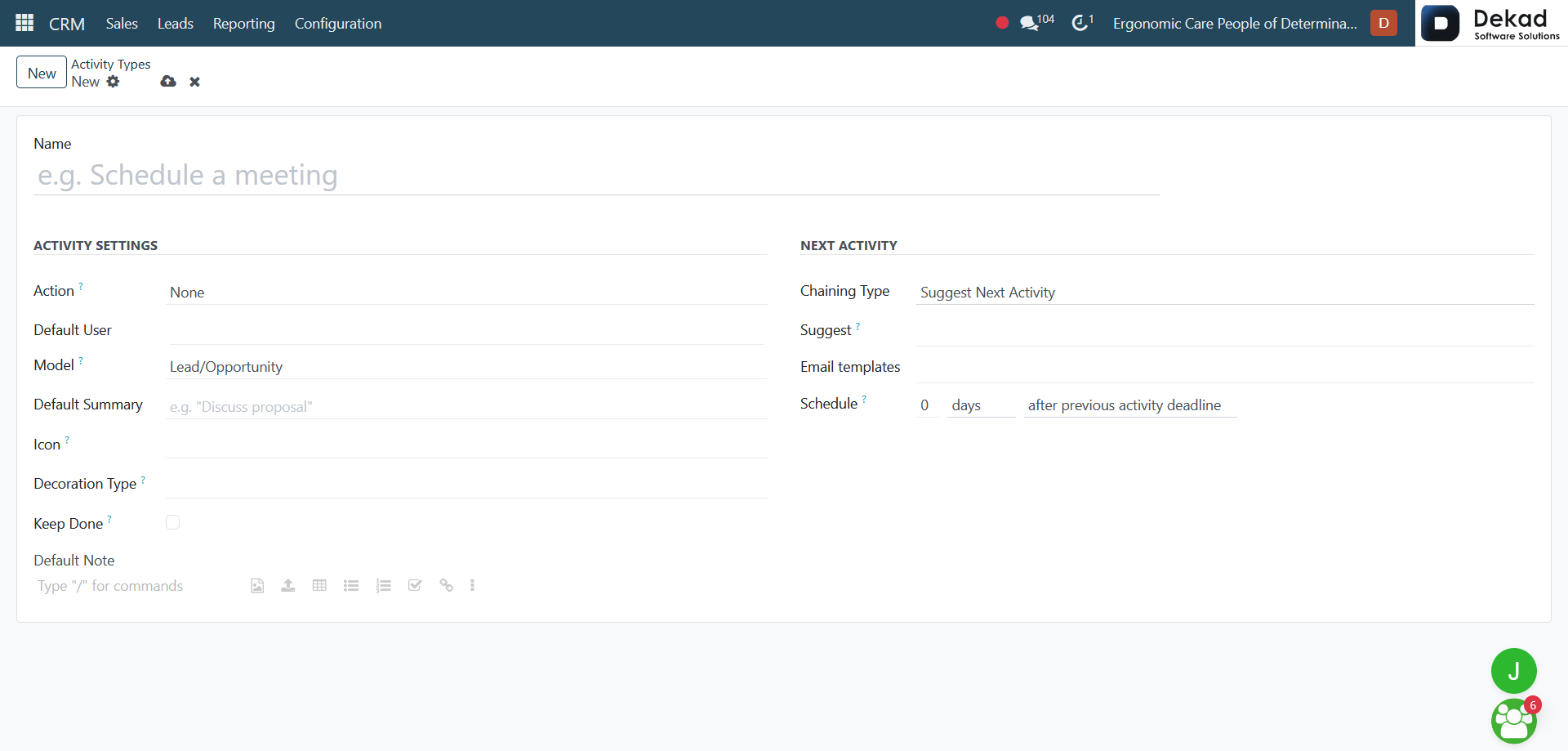
Task: Open the Sales menu
Action: (122, 24)
